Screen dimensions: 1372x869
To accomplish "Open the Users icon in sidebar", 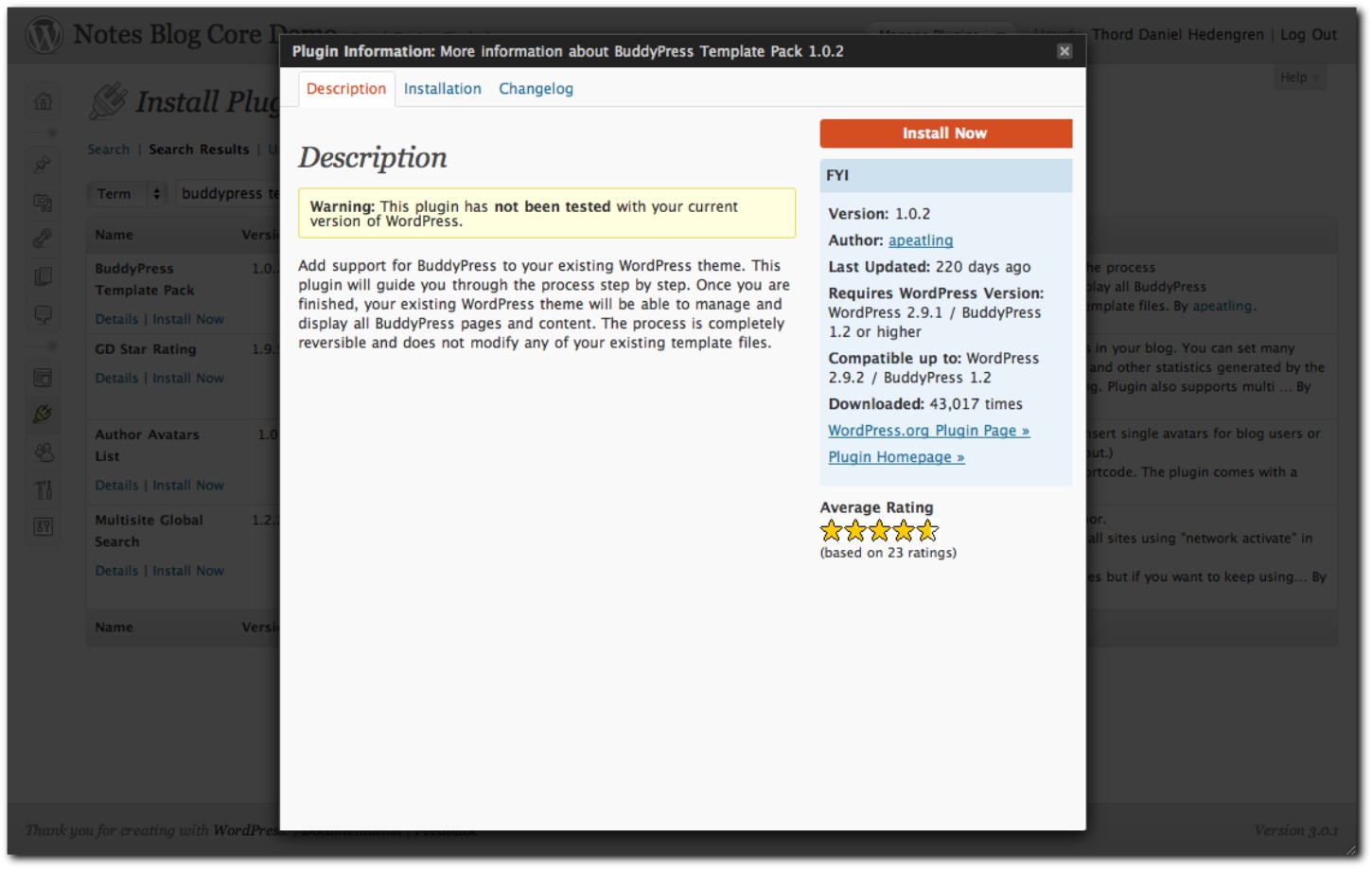I will pos(44,452).
